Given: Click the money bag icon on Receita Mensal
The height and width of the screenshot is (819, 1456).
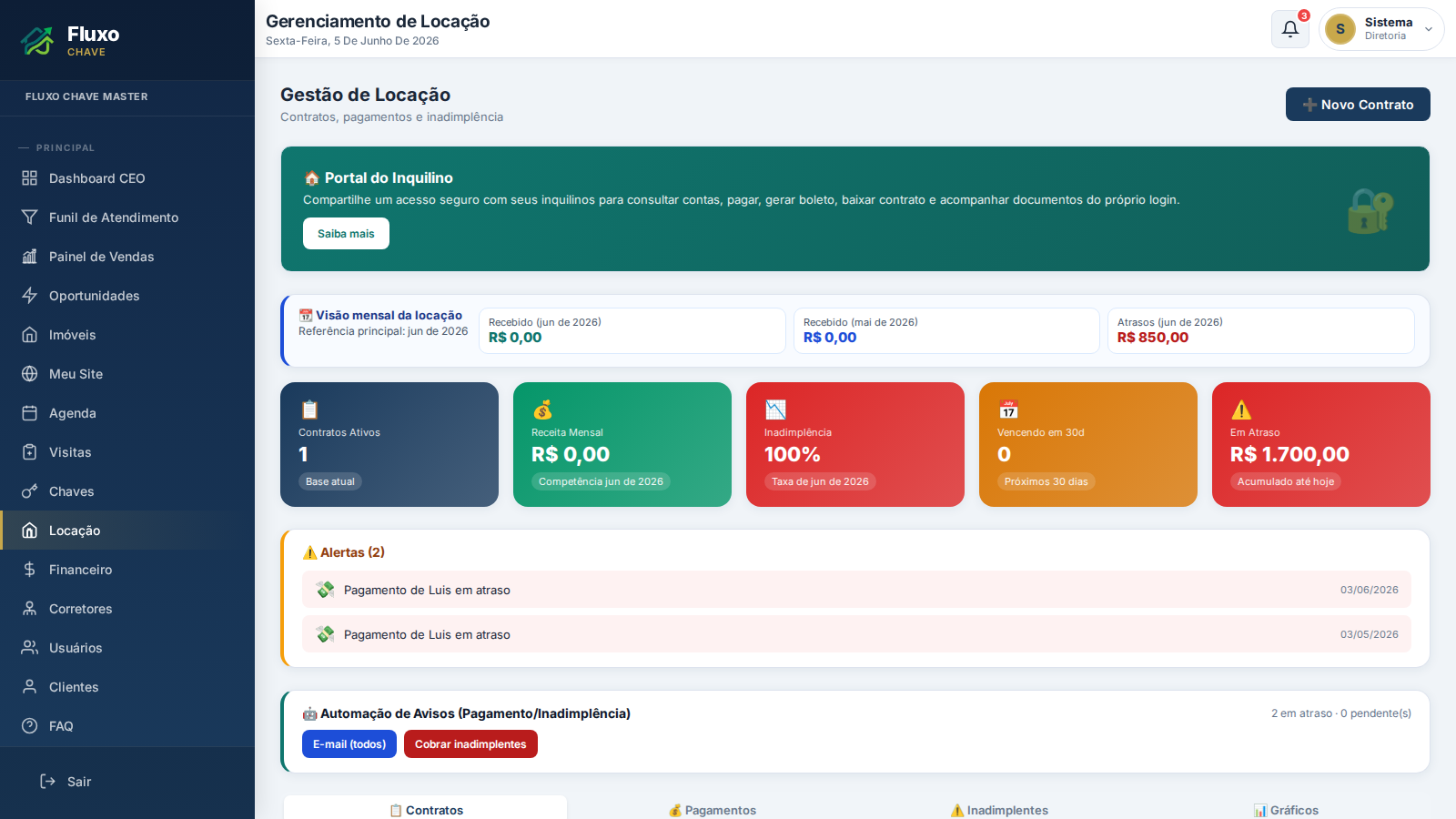Looking at the screenshot, I should point(542,409).
